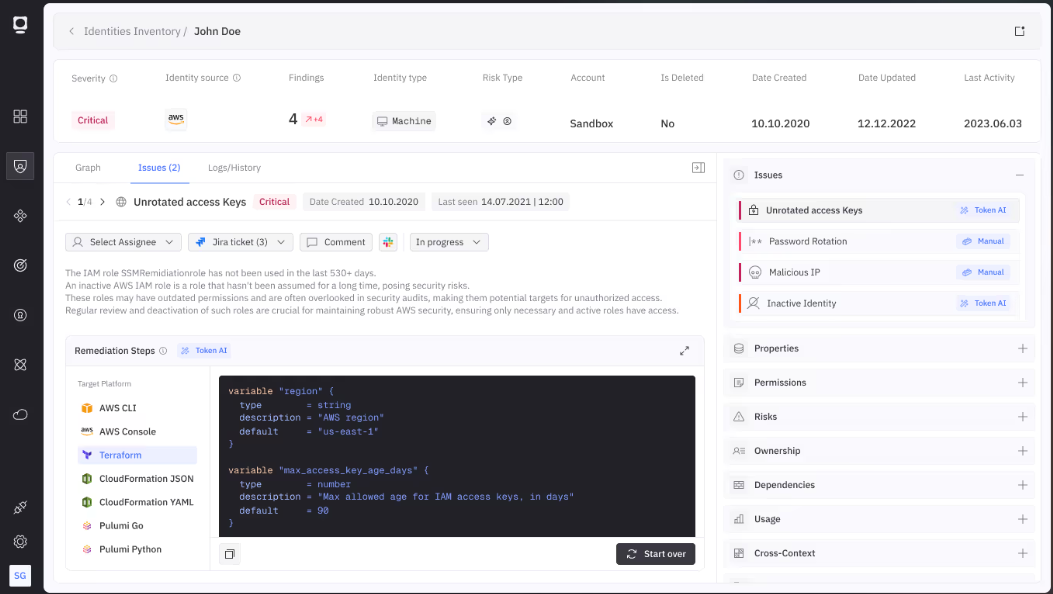Image resolution: width=1053 pixels, height=594 pixels.
Task: Open the Jira ticket (3) dropdown
Action: 240,242
